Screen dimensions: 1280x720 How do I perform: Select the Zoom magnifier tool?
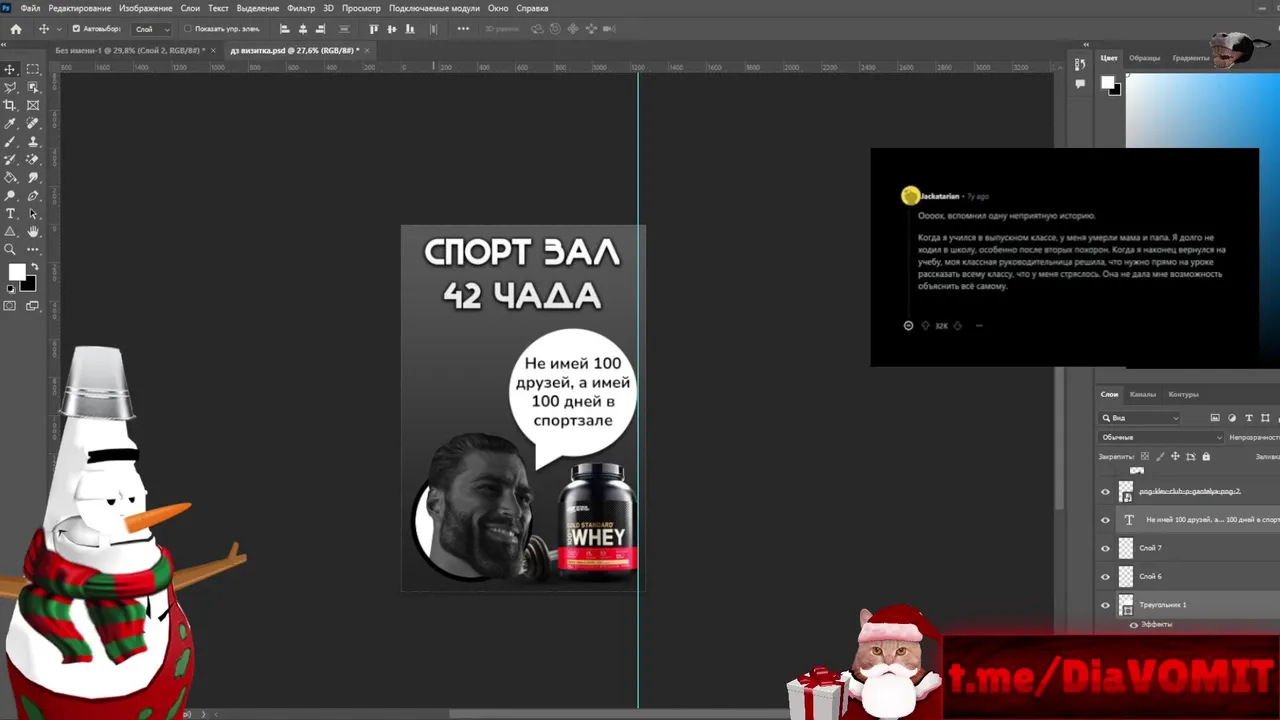[10, 249]
